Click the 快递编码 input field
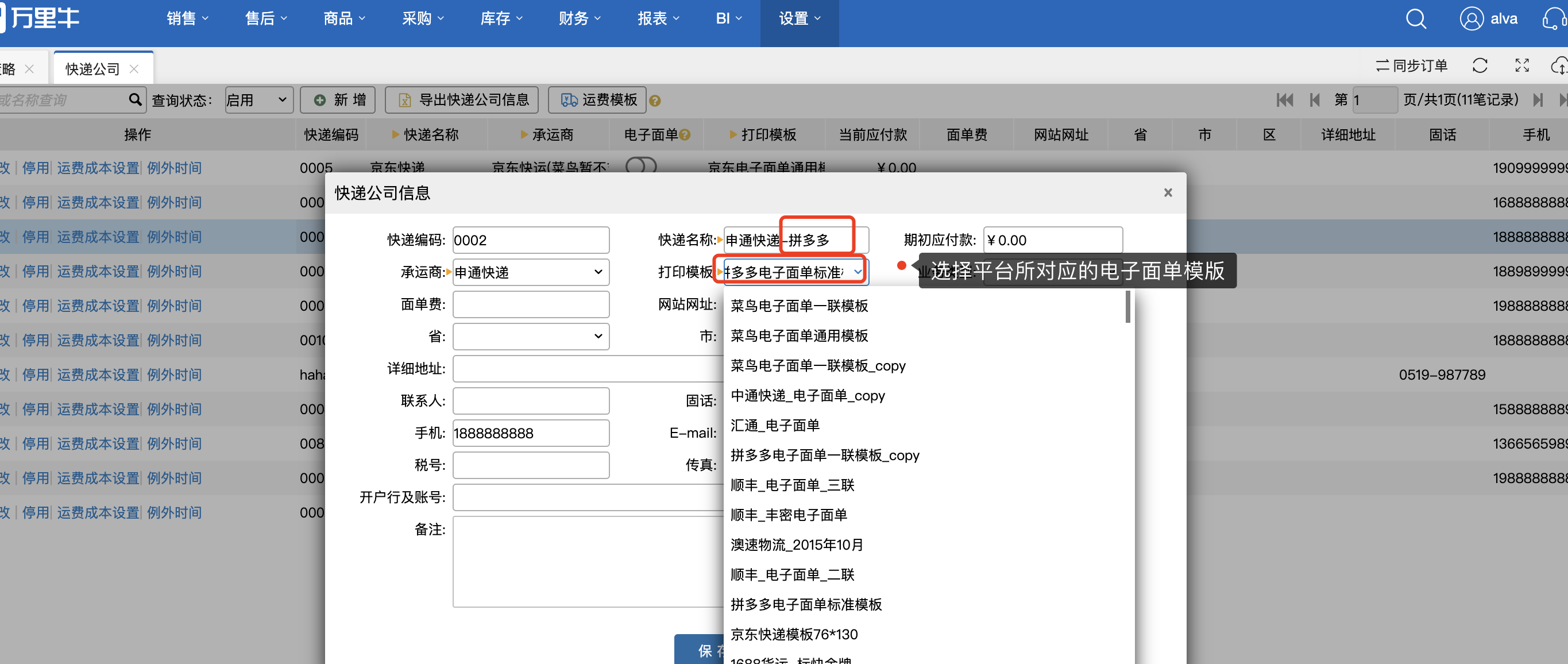This screenshot has height=664, width=1568. click(x=530, y=240)
